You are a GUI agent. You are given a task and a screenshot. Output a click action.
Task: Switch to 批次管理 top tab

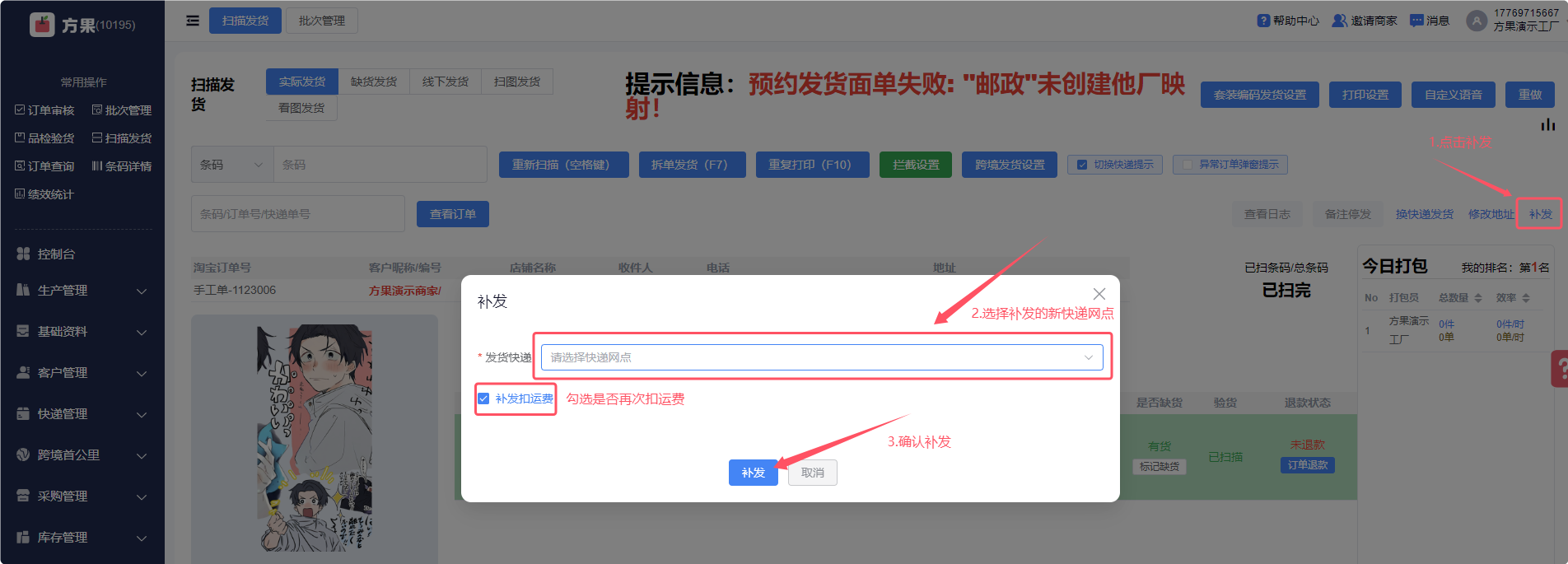[x=322, y=21]
